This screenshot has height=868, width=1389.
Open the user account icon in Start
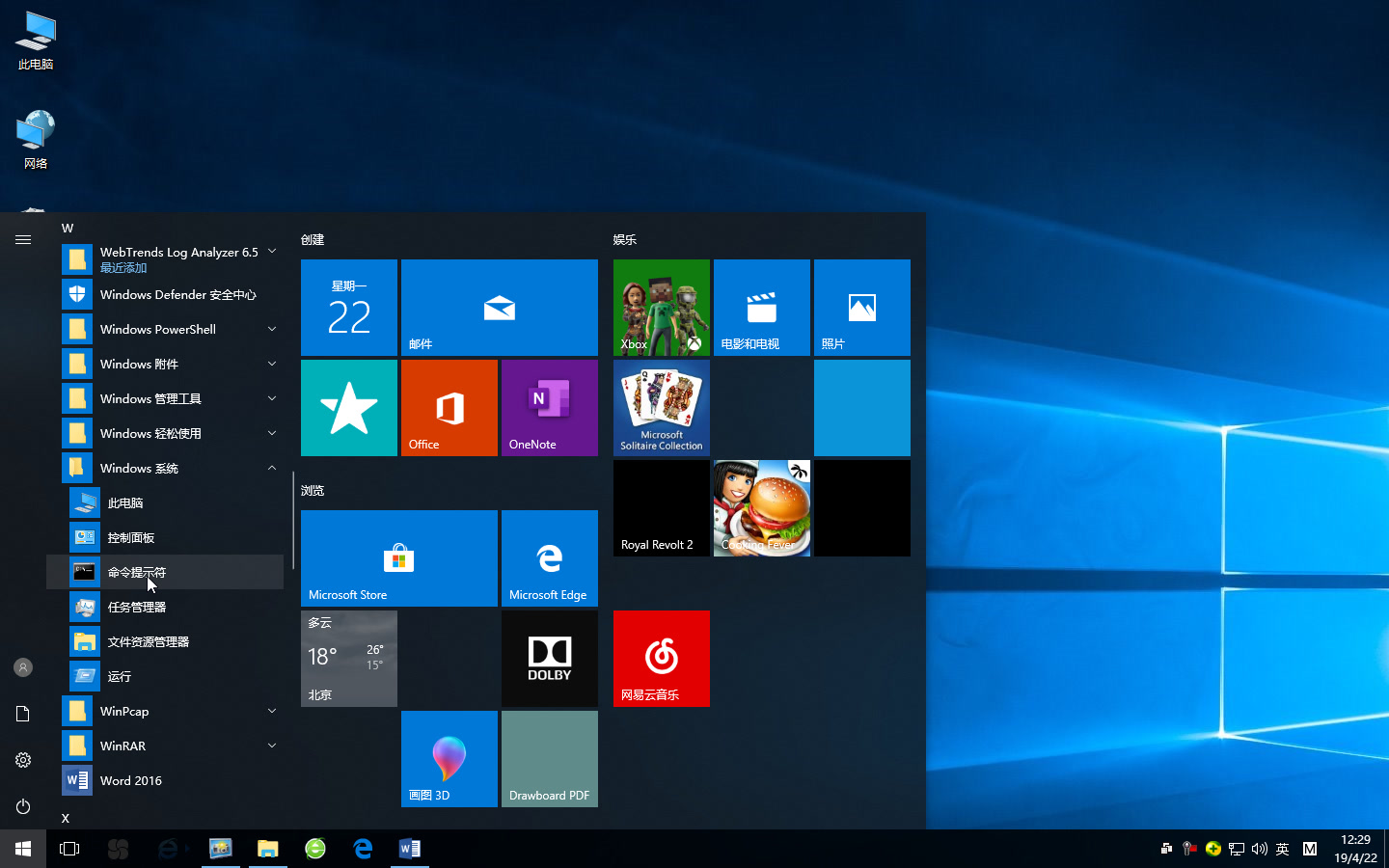click(23, 667)
